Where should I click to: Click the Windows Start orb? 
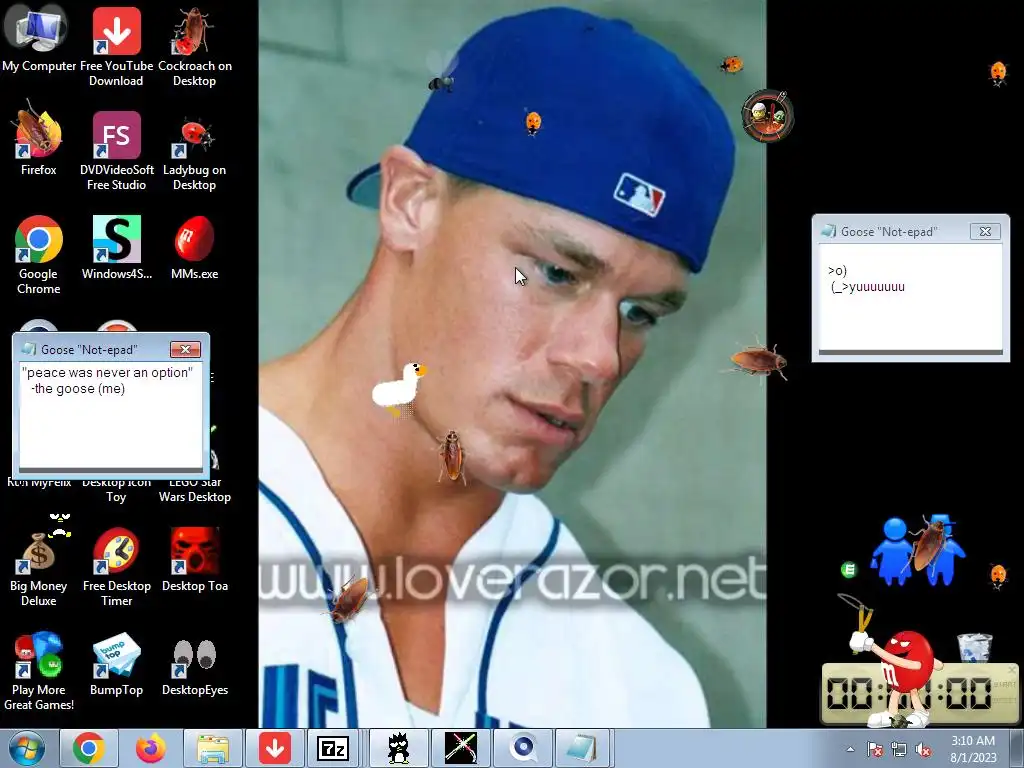[27, 748]
